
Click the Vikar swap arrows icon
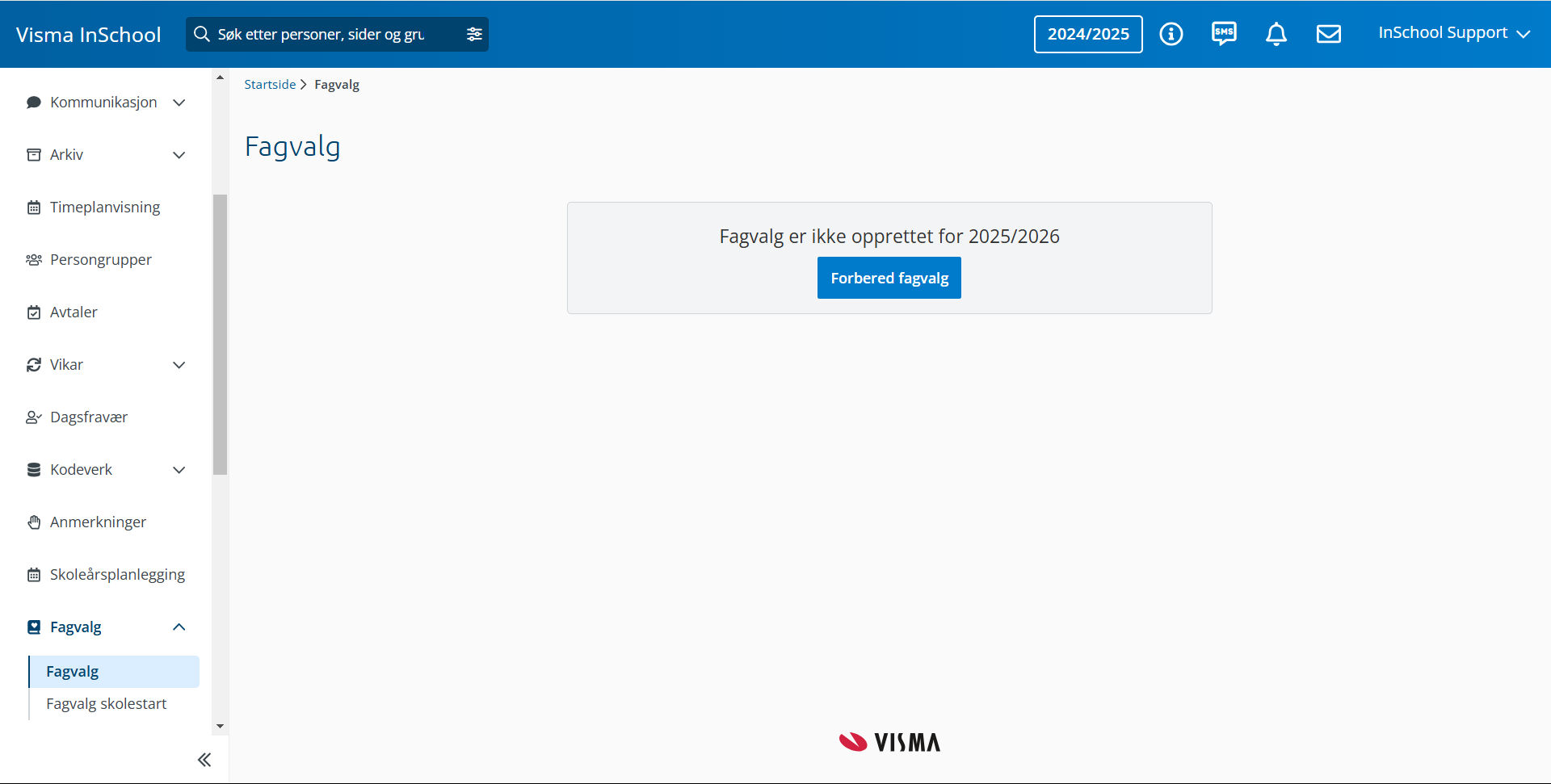pos(34,365)
